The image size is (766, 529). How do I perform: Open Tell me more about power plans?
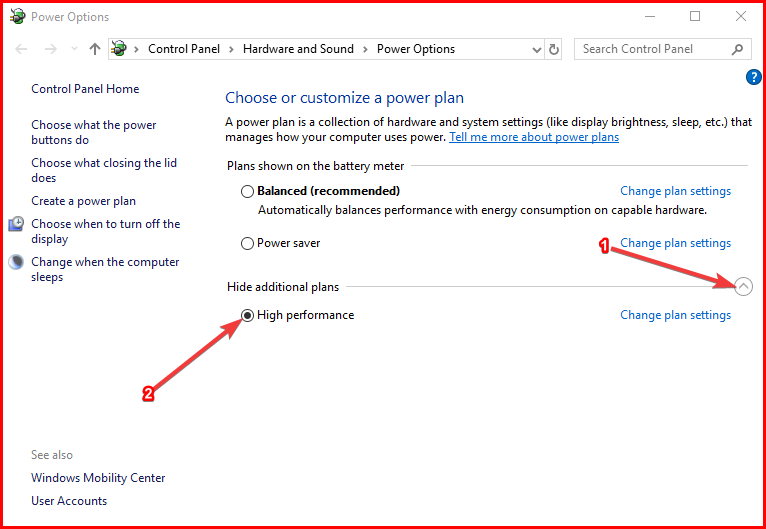tap(534, 137)
